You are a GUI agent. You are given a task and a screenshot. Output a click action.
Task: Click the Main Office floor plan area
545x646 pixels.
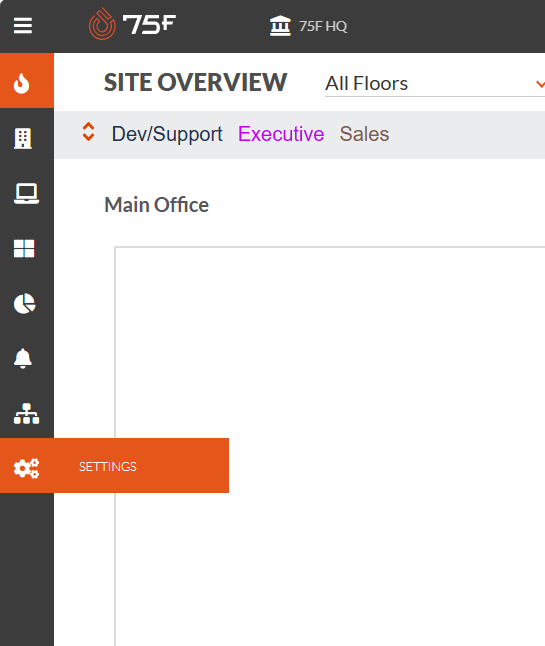click(x=330, y=446)
